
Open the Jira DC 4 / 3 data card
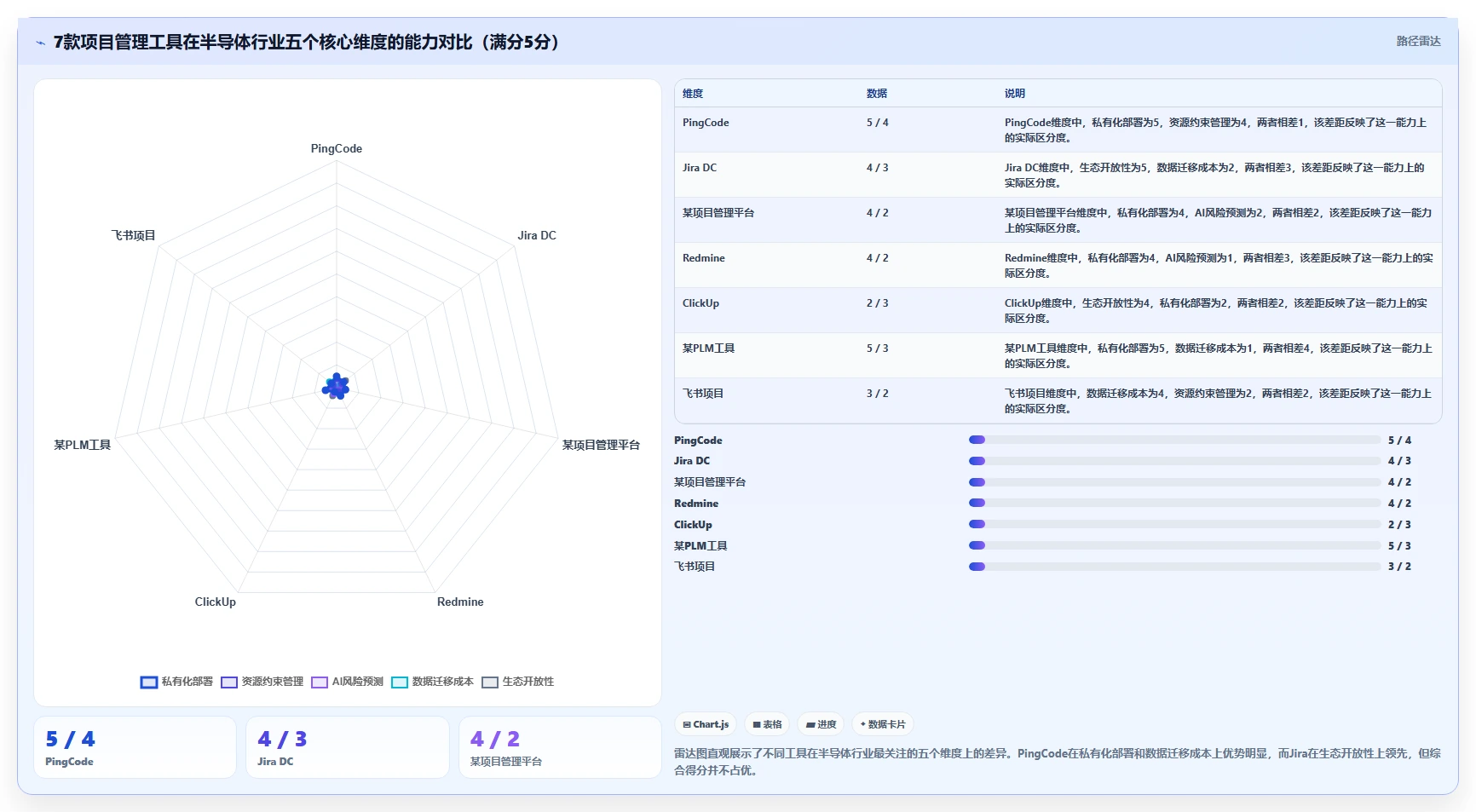click(348, 747)
